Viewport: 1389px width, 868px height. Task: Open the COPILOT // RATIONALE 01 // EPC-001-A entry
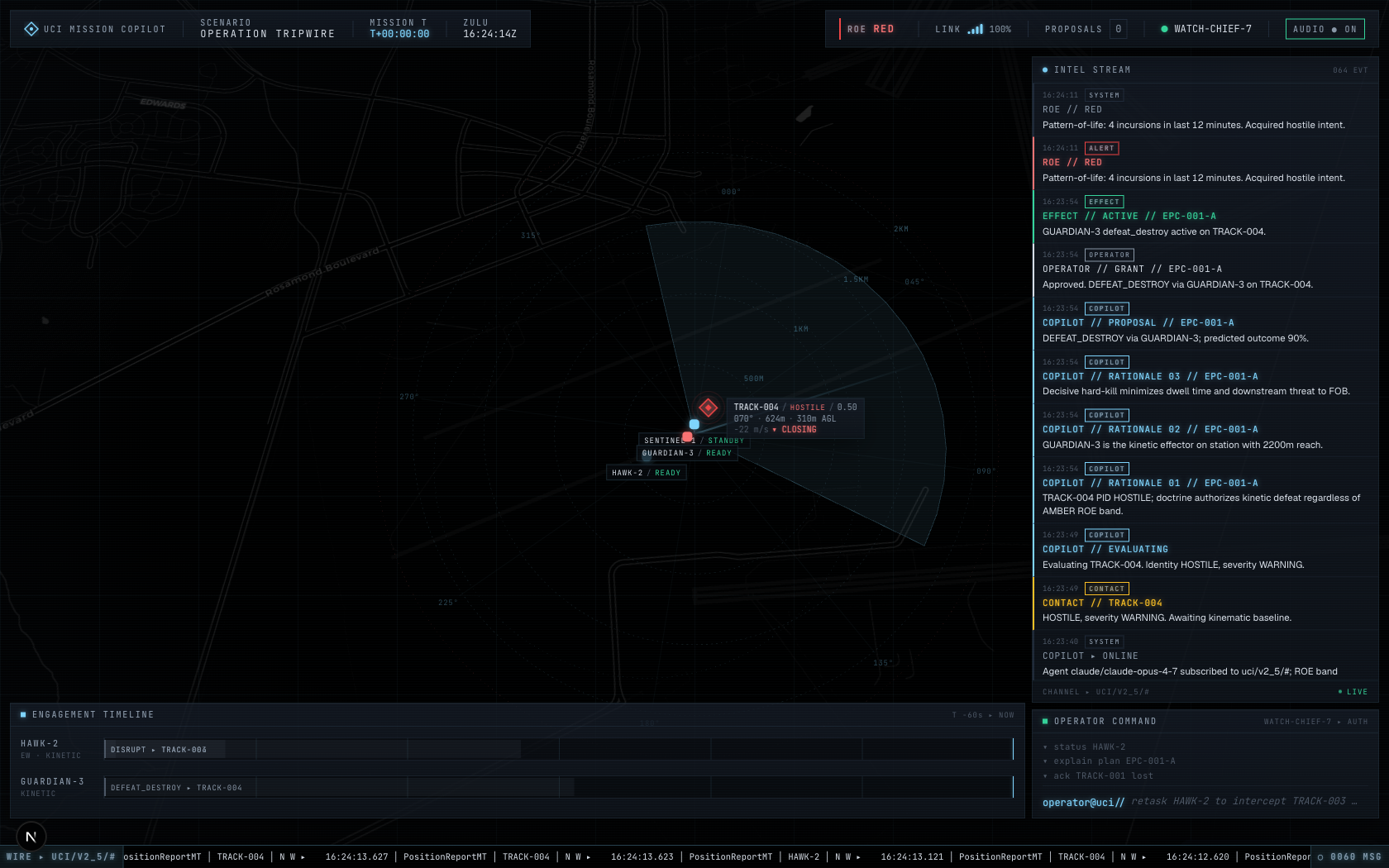point(1205,489)
